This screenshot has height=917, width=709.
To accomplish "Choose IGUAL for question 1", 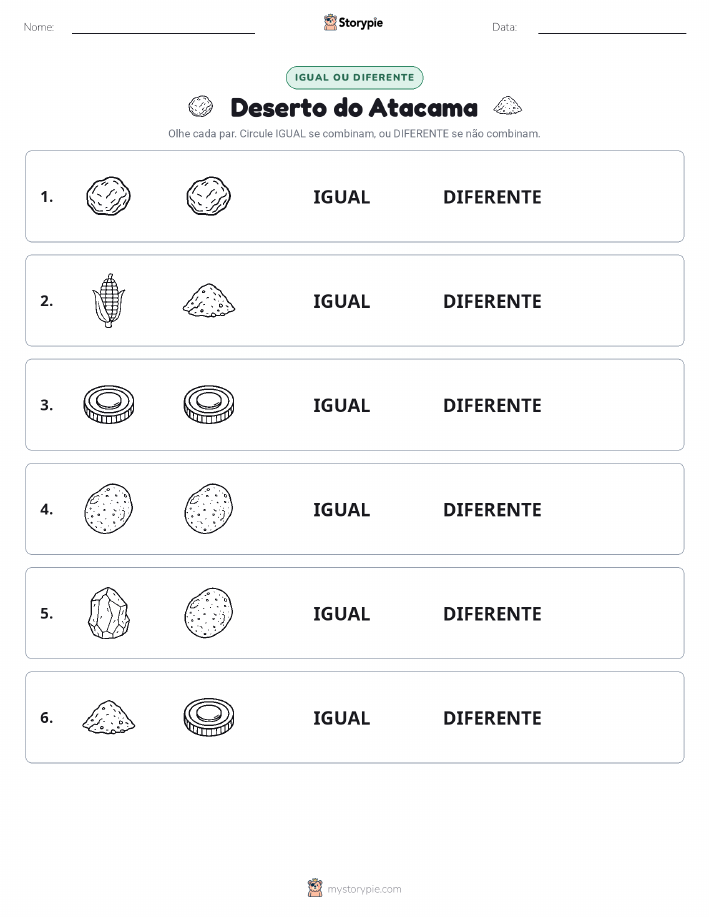I will click(x=342, y=197).
